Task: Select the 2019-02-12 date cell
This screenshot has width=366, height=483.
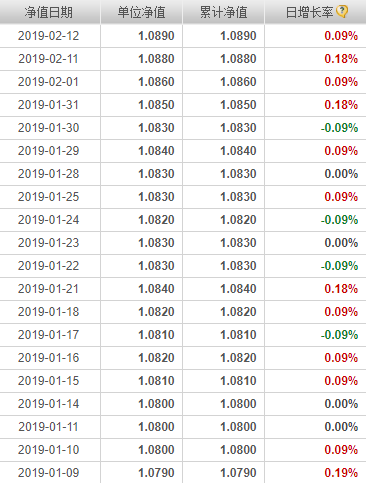Action: click(x=49, y=36)
